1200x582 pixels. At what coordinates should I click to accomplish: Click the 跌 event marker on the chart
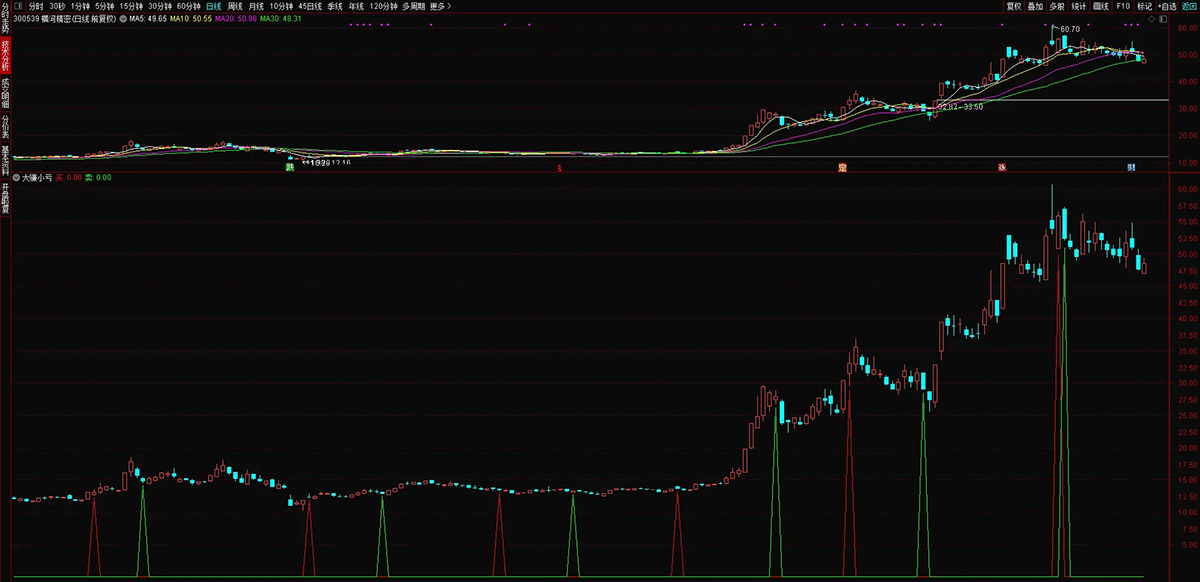(290, 167)
